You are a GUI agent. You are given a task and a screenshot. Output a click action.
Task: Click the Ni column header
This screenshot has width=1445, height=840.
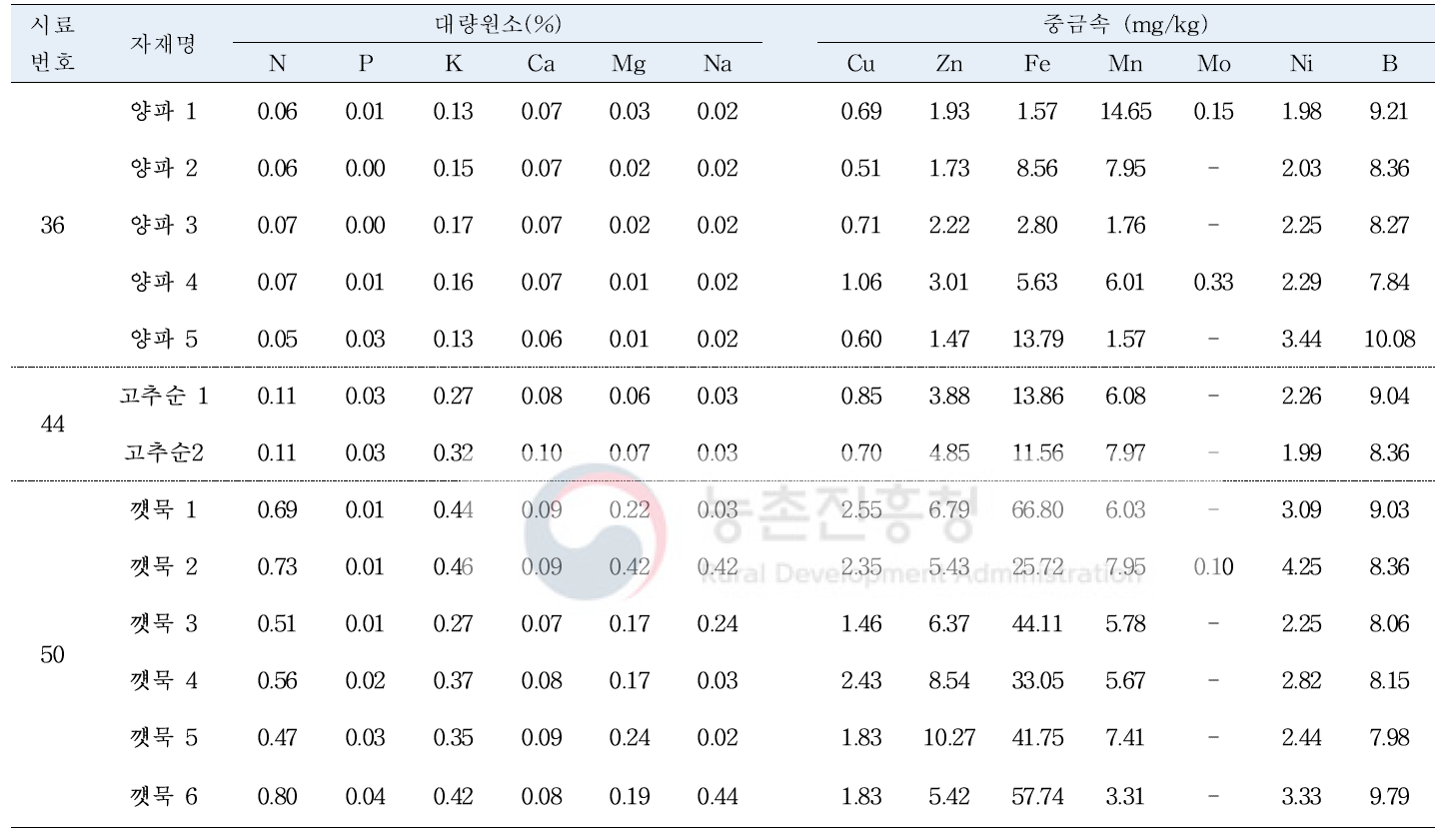tap(1301, 64)
